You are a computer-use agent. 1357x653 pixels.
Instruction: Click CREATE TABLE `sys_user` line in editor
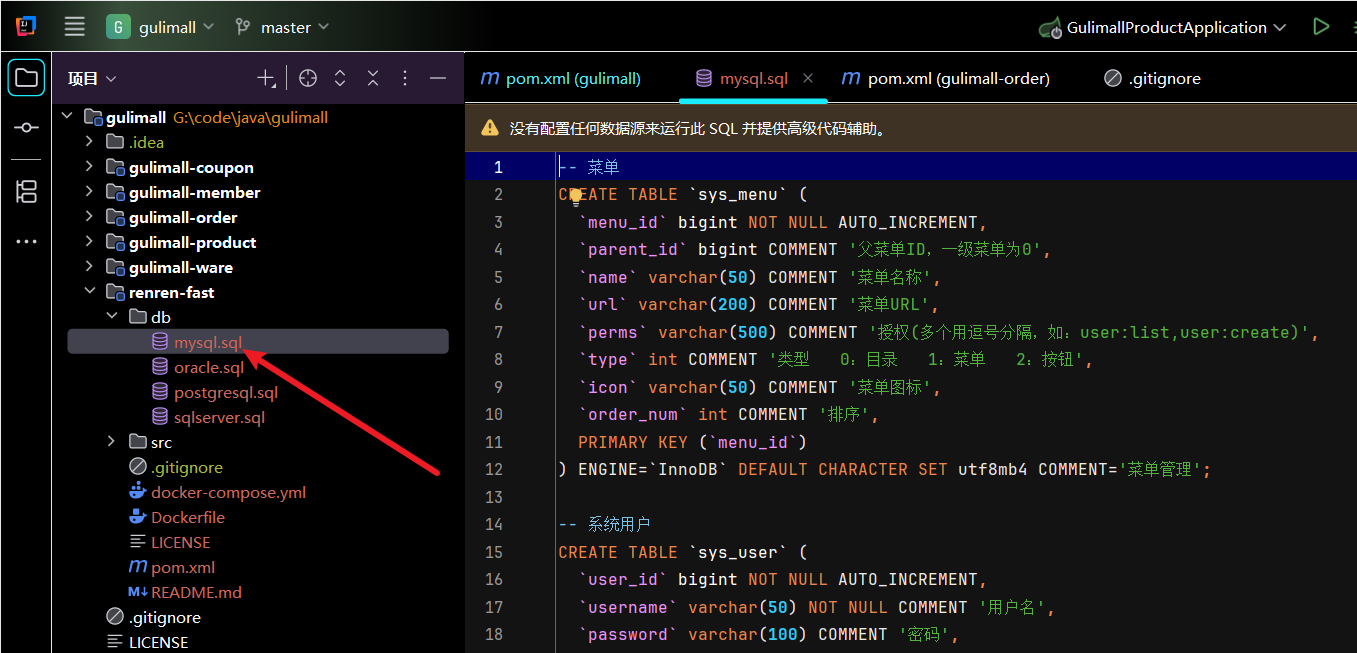tap(682, 552)
